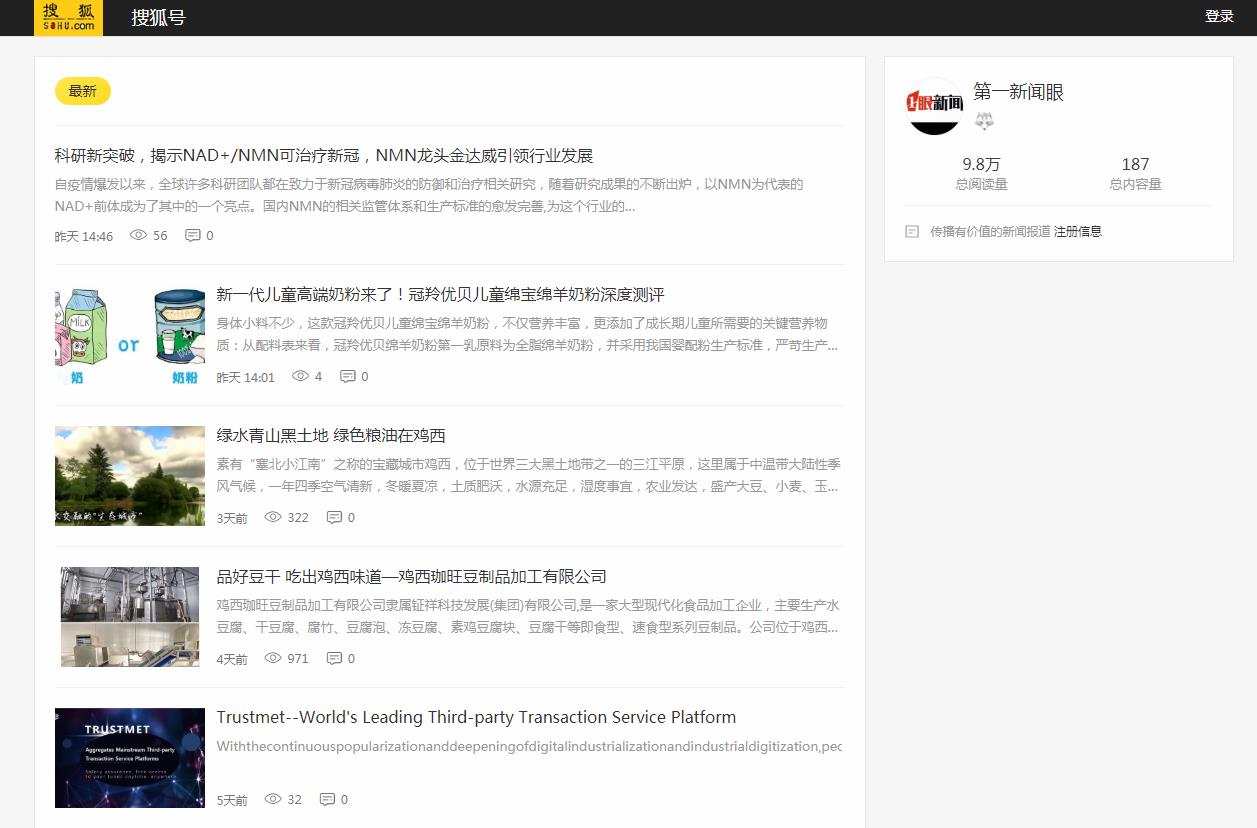Log in via the 登录 link
The height and width of the screenshot is (828, 1257).
click(1219, 16)
